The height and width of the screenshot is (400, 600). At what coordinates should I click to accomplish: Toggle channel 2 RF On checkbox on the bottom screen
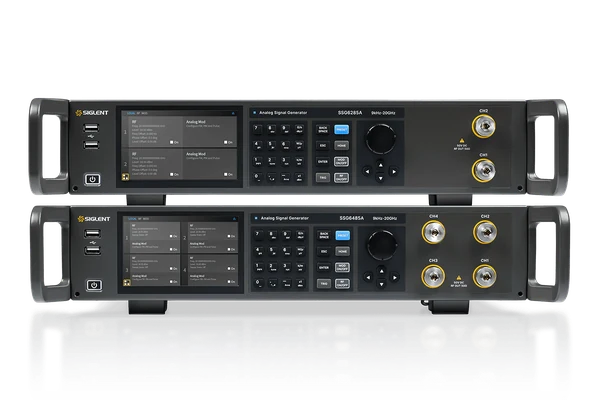tap(229, 236)
